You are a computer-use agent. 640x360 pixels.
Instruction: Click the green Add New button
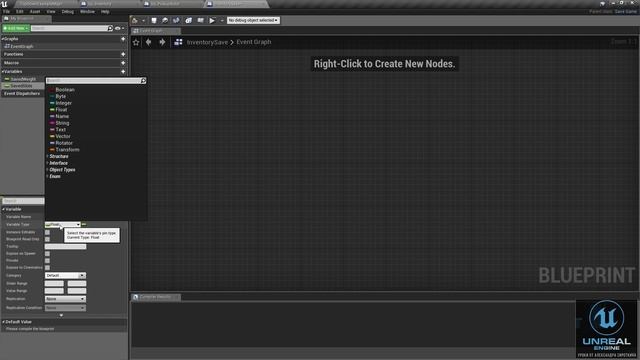[16, 28]
